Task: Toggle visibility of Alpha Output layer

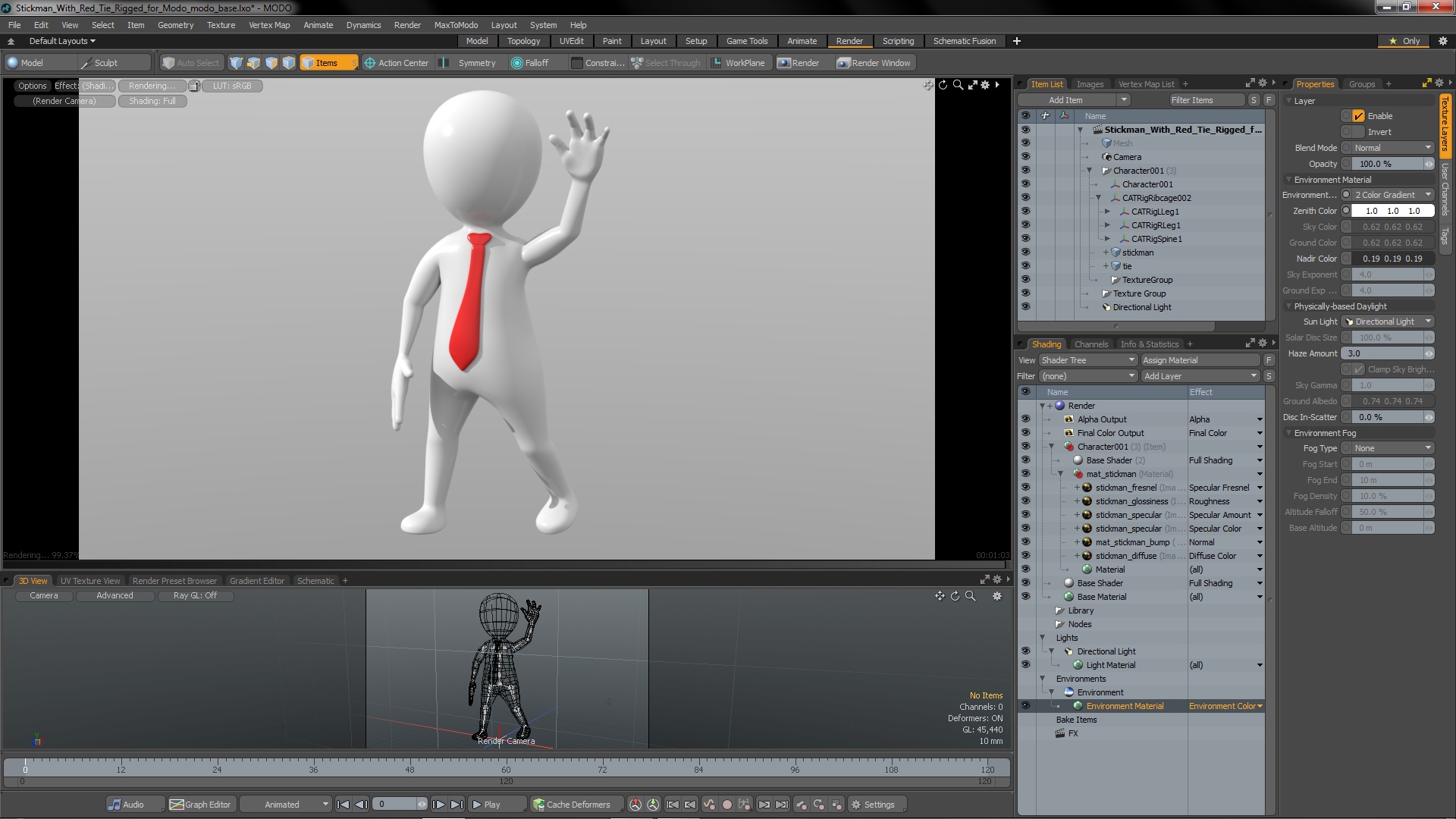Action: [1025, 419]
